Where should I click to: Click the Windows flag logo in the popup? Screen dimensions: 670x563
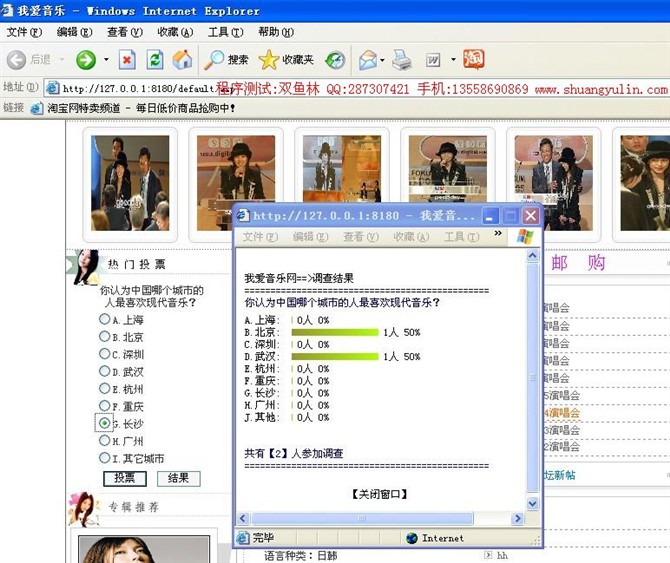525,236
